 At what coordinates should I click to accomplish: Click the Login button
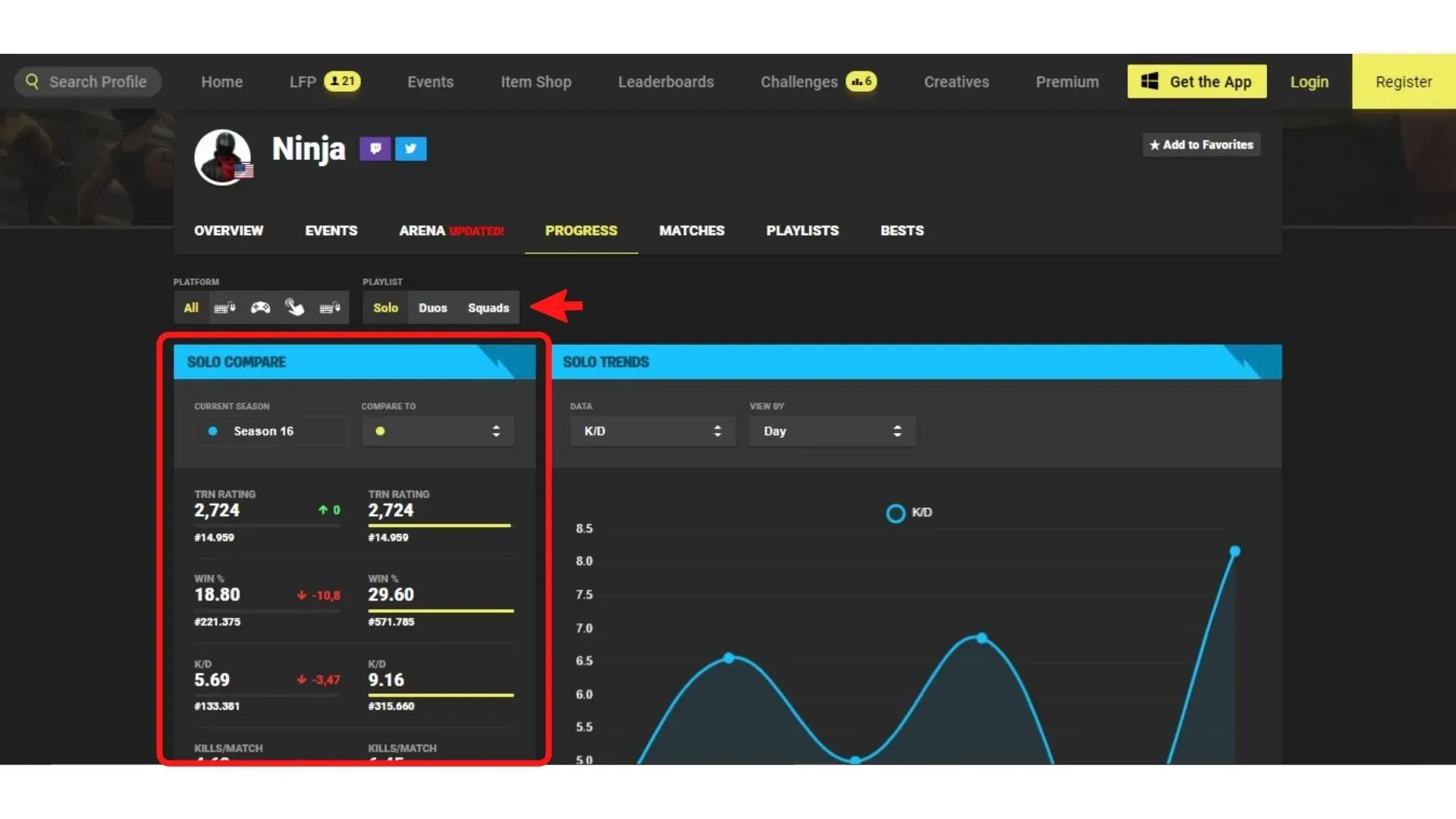[1309, 82]
